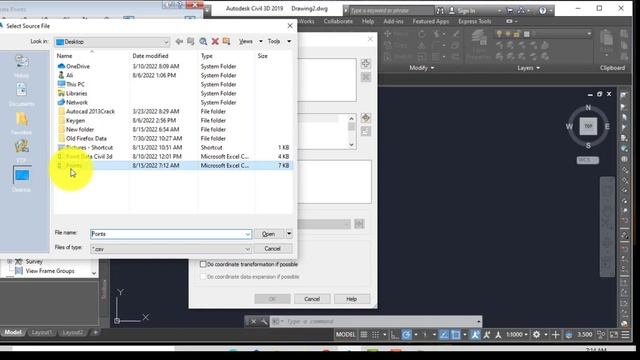Open FTP in the places sidebar

pyautogui.click(x=21, y=150)
